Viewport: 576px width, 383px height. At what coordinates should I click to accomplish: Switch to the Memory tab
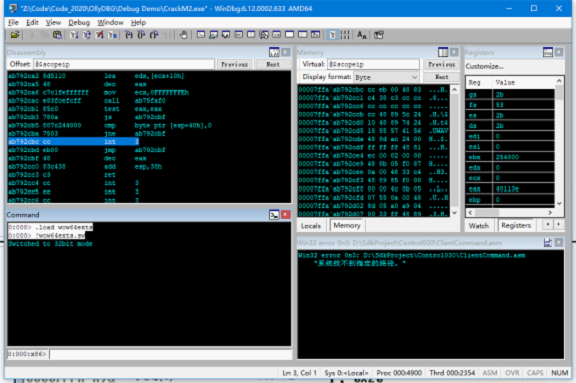click(347, 225)
